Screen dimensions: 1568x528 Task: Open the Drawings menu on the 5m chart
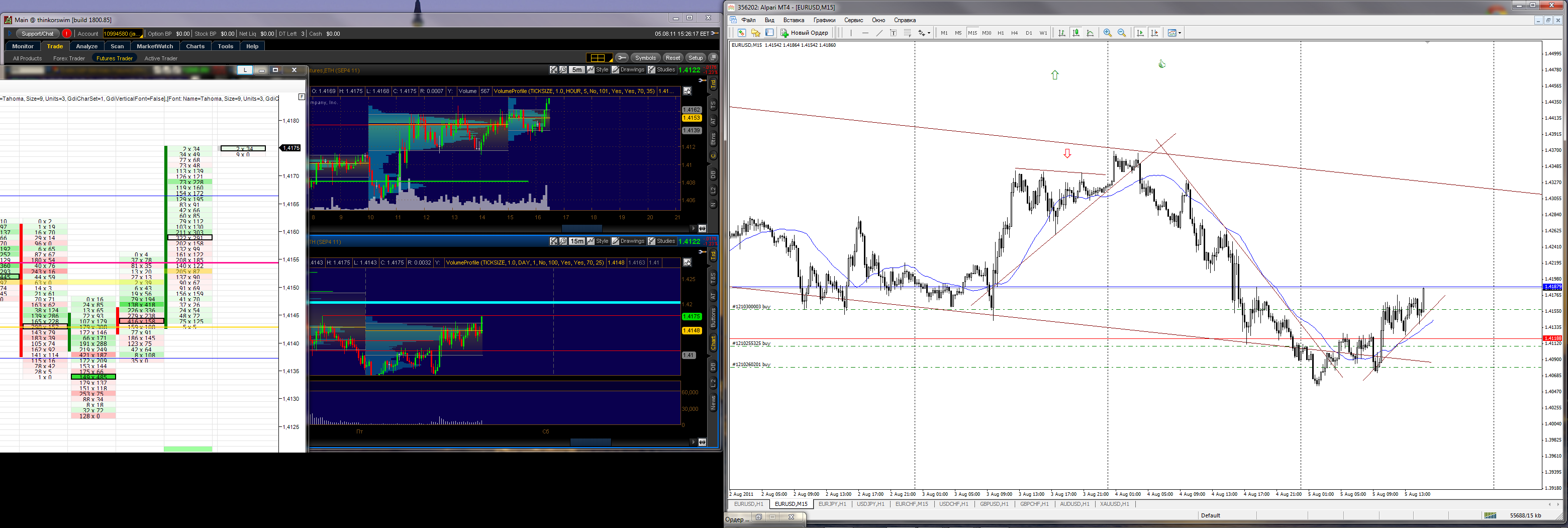(628, 70)
